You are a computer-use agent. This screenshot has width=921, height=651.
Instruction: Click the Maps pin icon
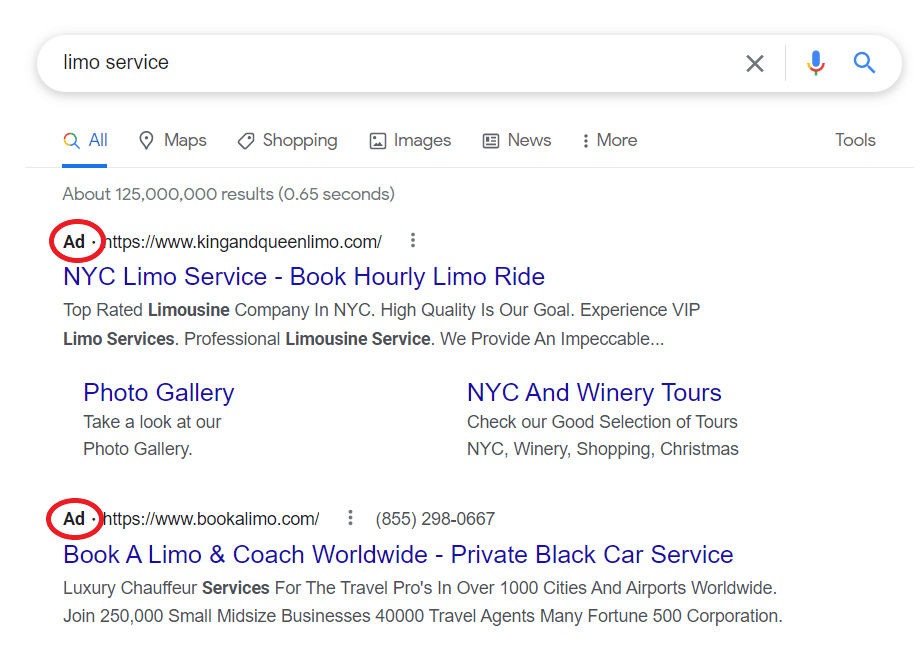146,140
